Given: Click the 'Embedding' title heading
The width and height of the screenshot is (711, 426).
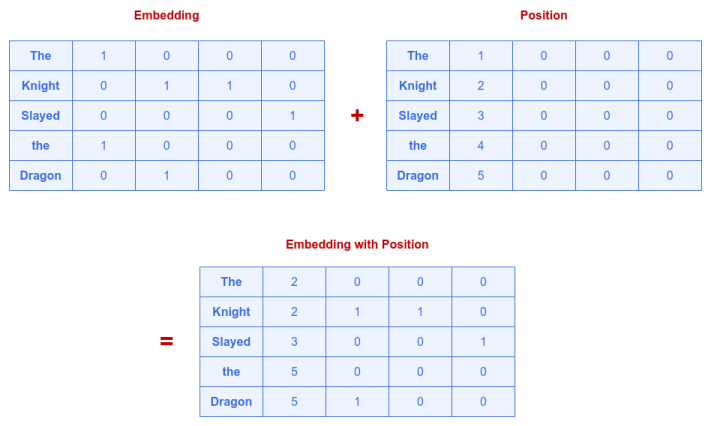Looking at the screenshot, I should [166, 16].
